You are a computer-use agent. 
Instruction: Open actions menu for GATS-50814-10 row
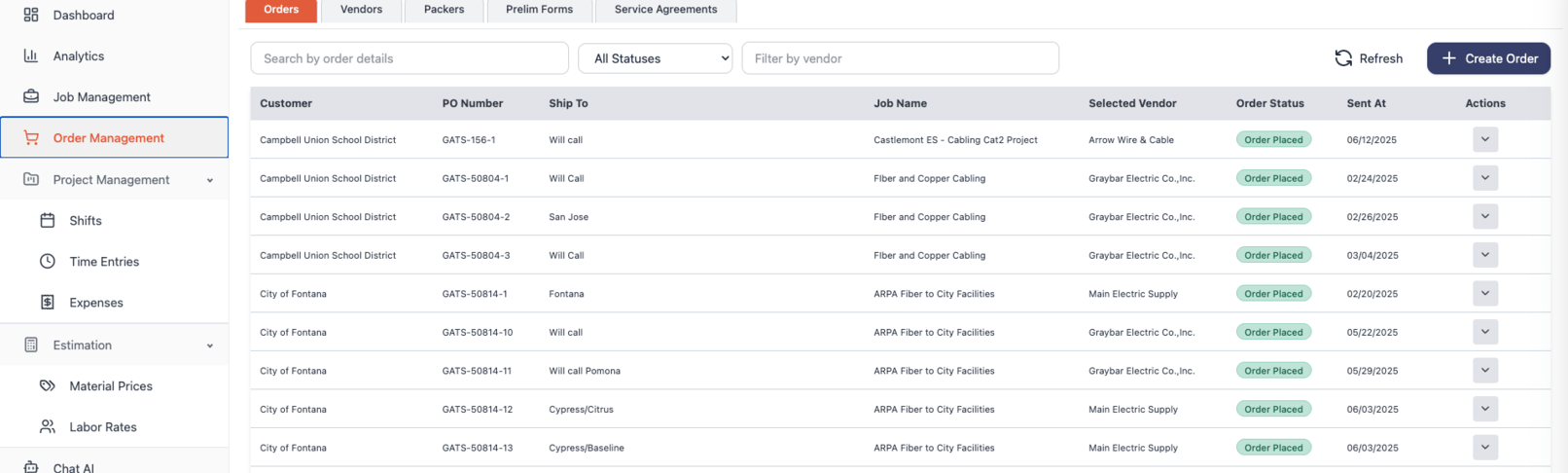[x=1484, y=332]
